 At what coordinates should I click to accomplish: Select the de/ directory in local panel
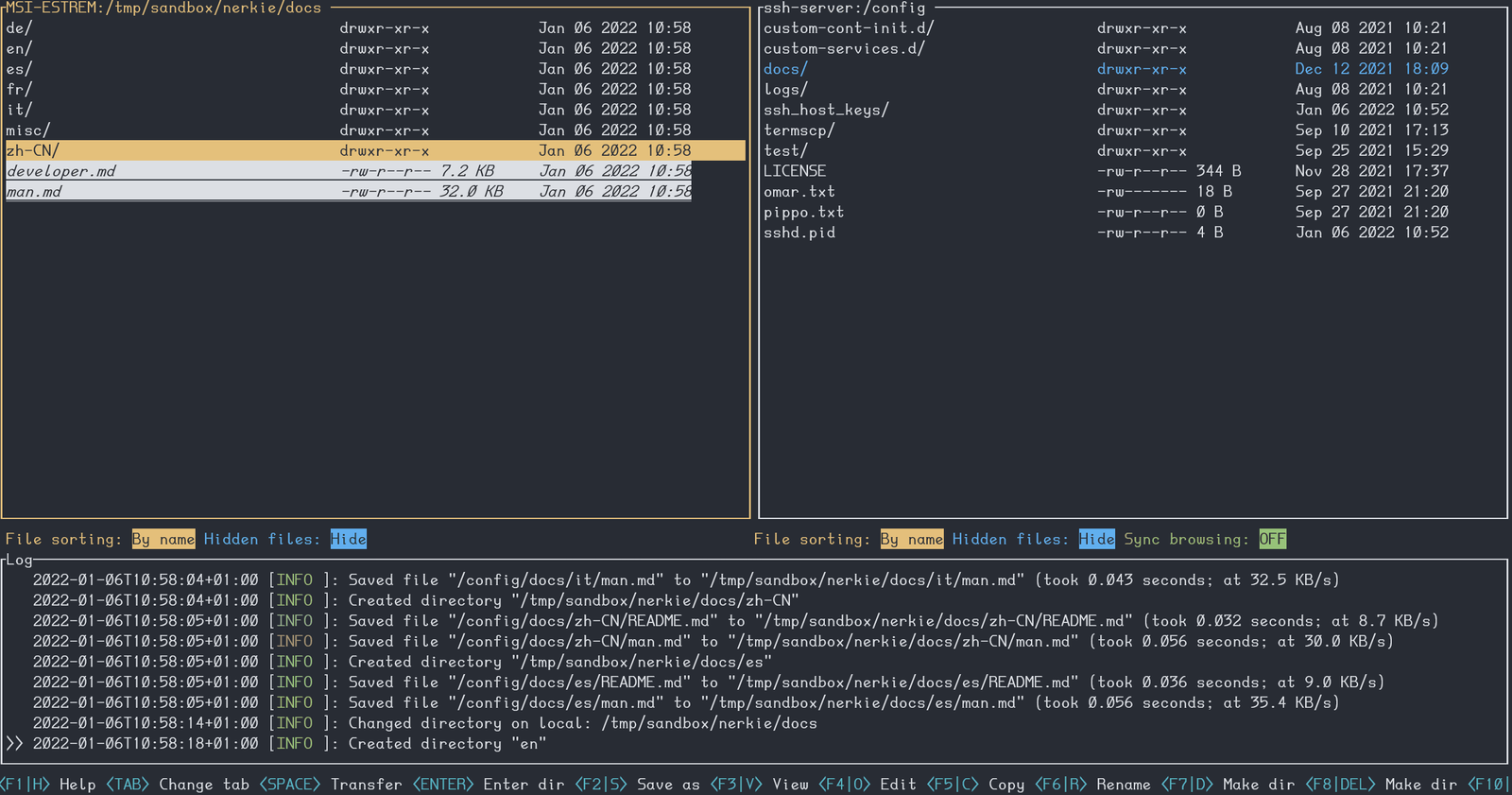(375, 28)
